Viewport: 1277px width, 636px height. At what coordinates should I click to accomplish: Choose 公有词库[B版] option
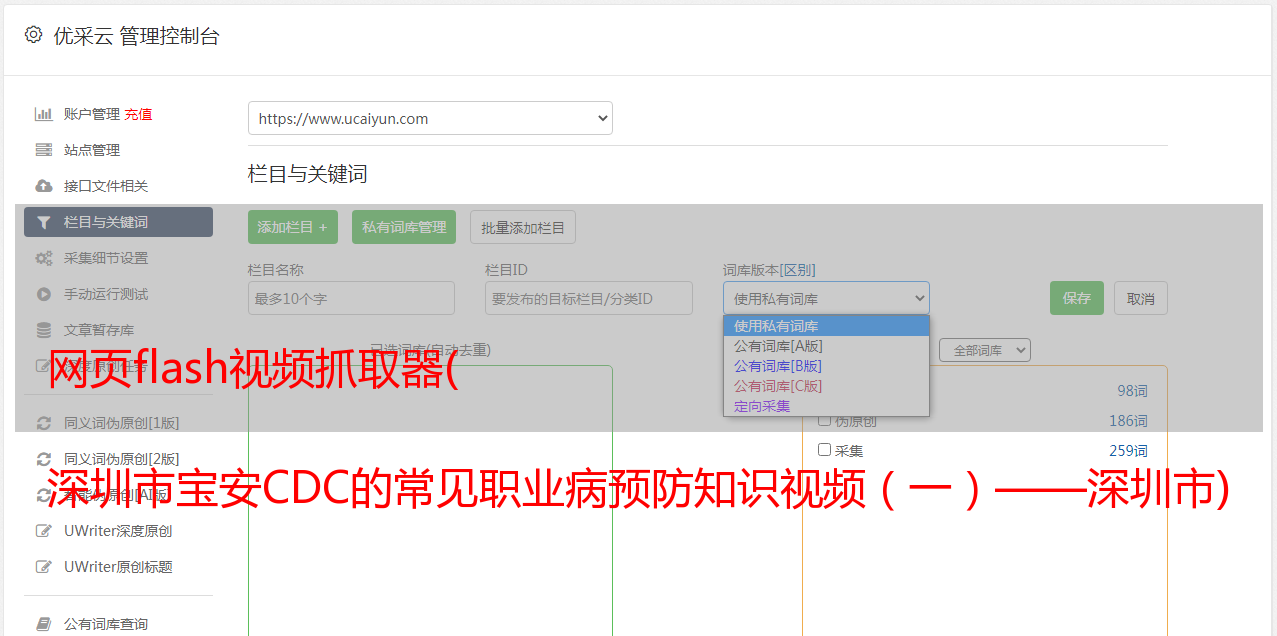pyautogui.click(x=826, y=366)
